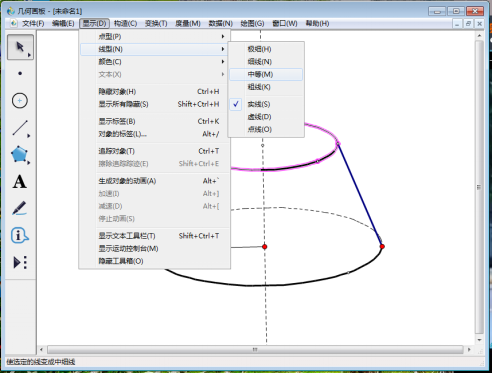Expand the 线型(N) submenu
Image resolution: width=492 pixels, height=373 pixels.
[x=155, y=49]
